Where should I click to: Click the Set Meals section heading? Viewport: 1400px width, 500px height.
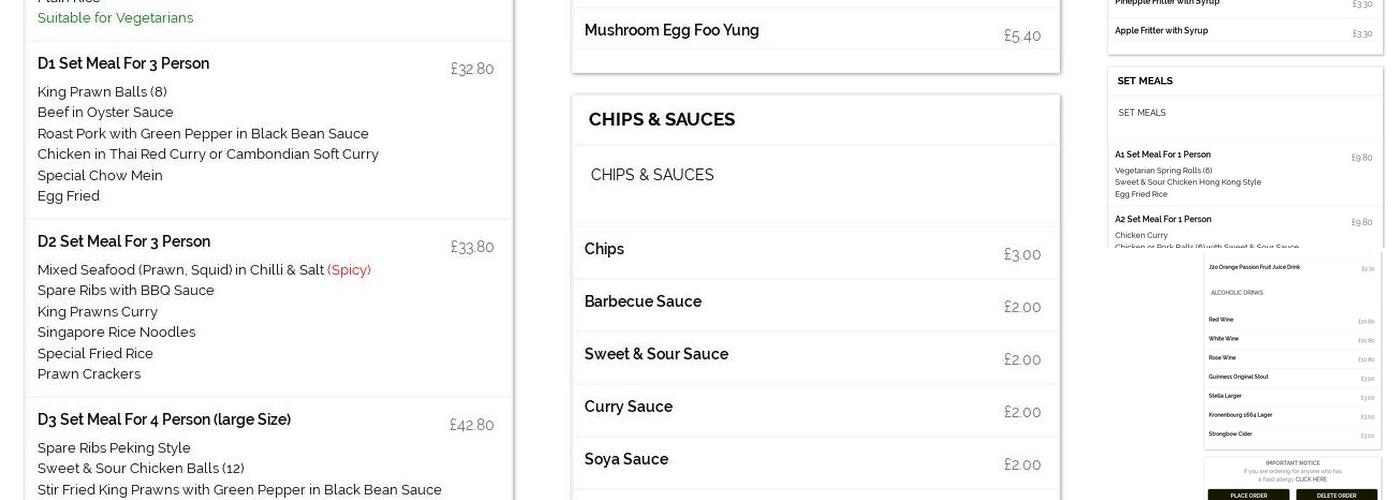pos(1145,81)
